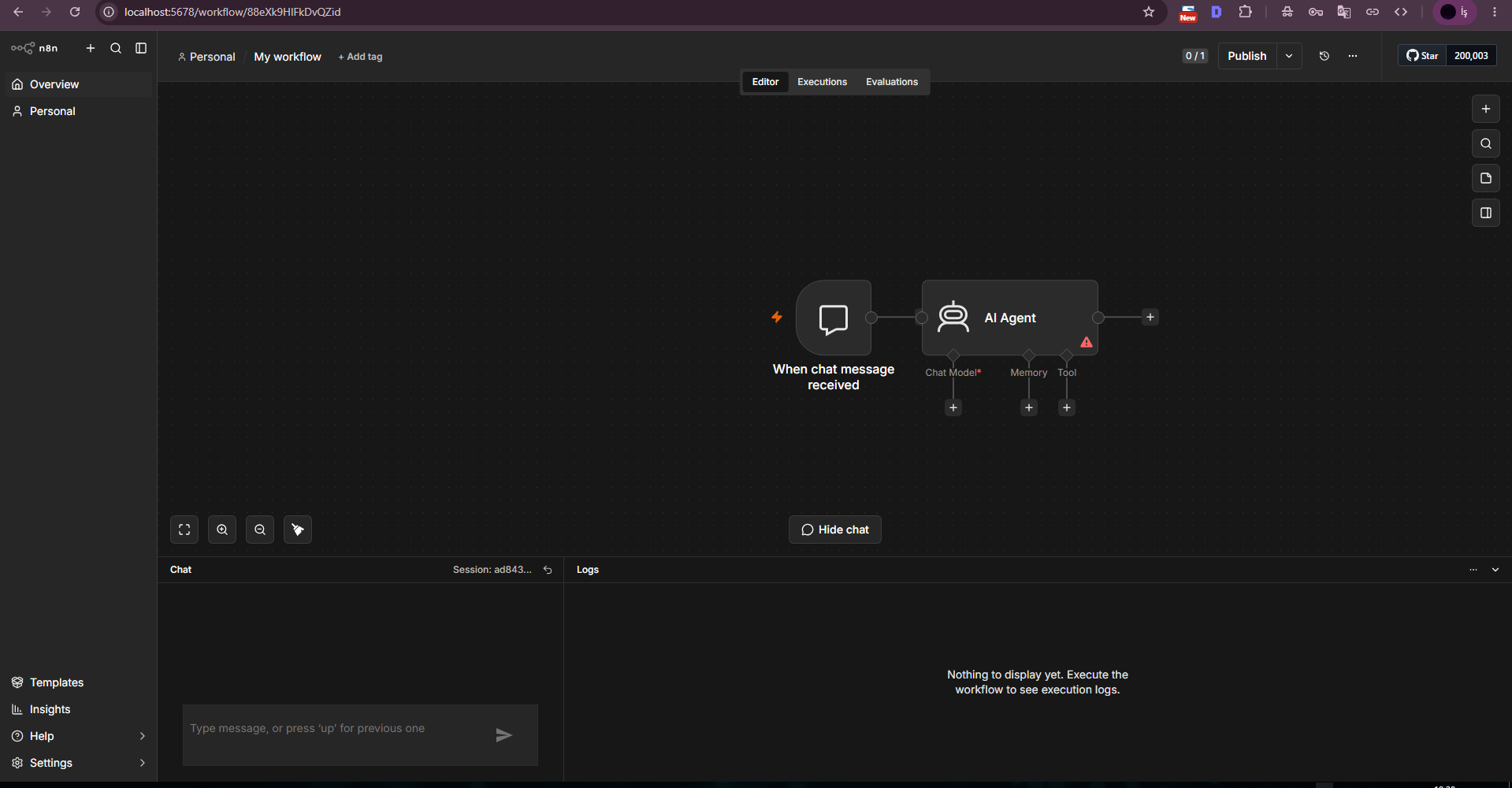Click the GitHub Star button
This screenshot has width=1512, height=788.
[x=1422, y=56]
